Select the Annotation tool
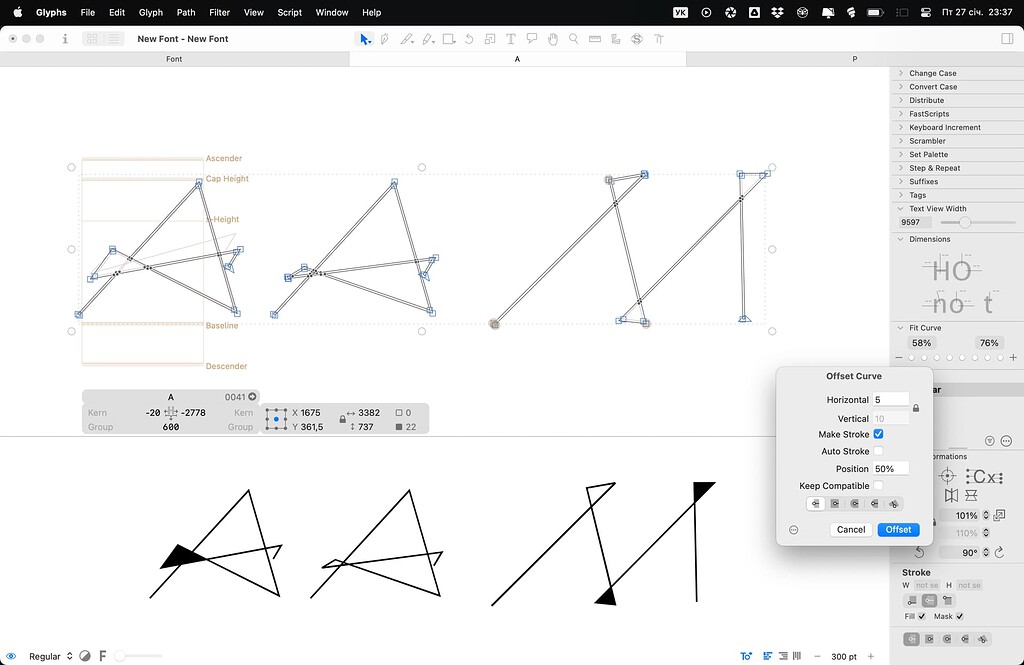 pyautogui.click(x=532, y=39)
